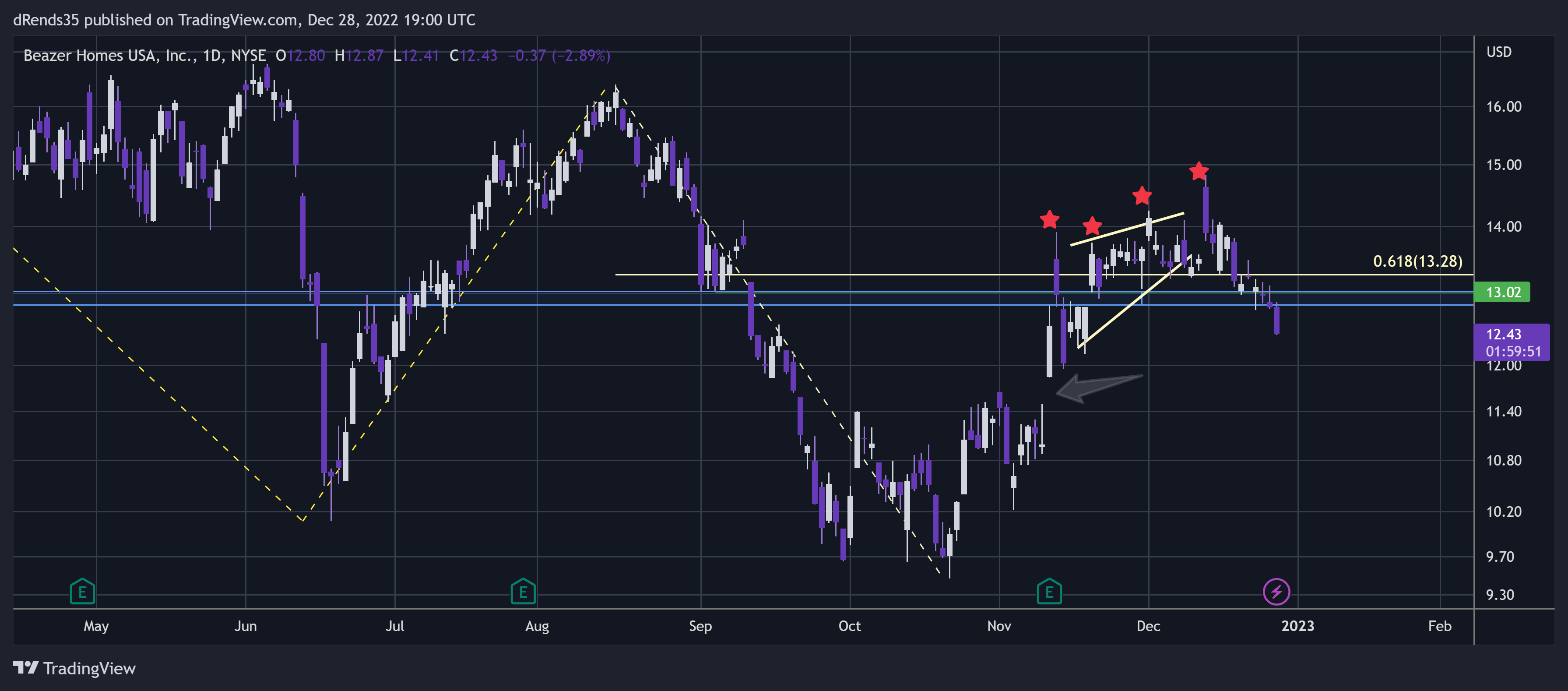Click the open value O12.80
Image resolution: width=1568 pixels, height=691 pixels.
[x=300, y=56]
